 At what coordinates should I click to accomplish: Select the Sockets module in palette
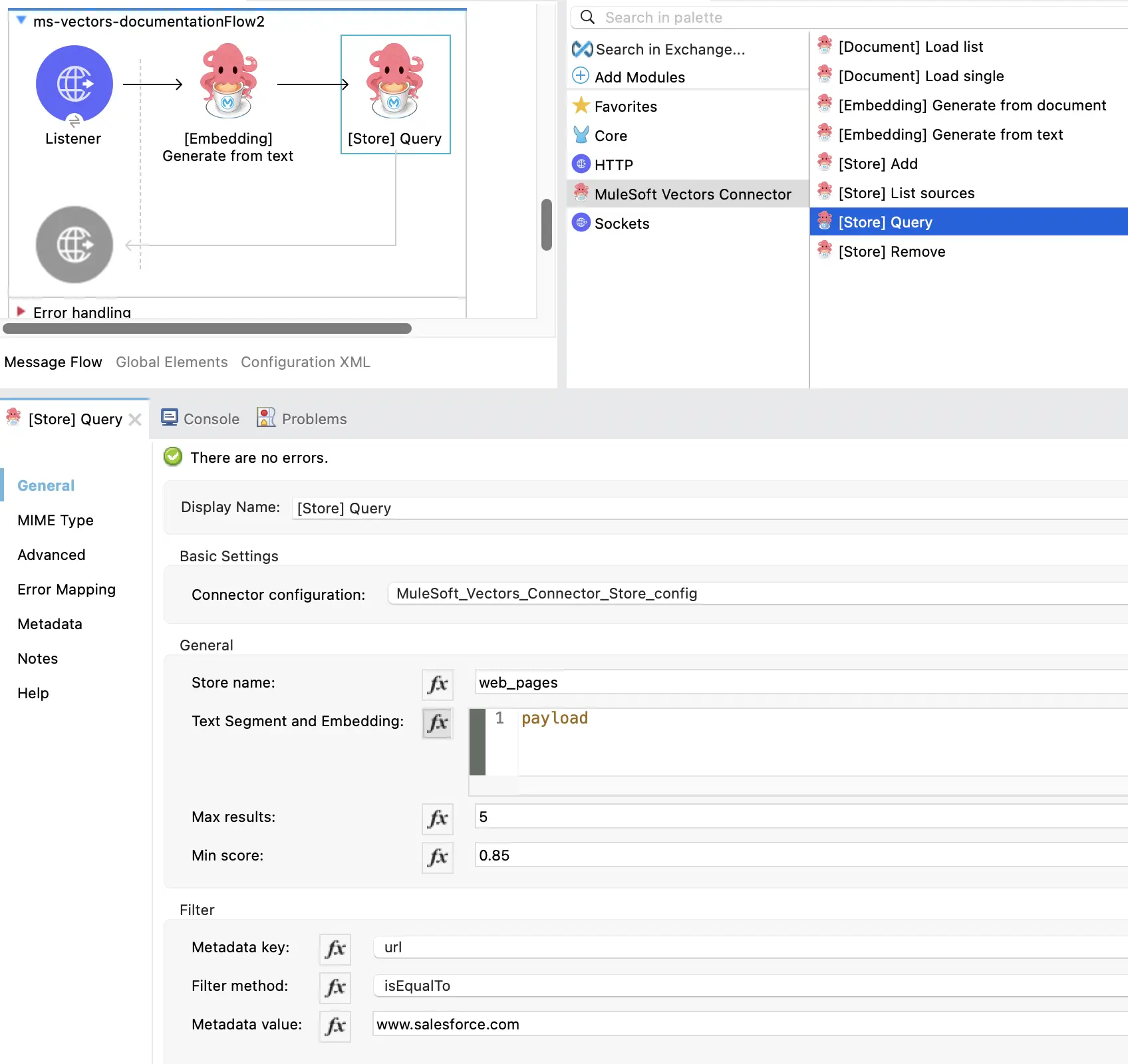click(x=621, y=223)
